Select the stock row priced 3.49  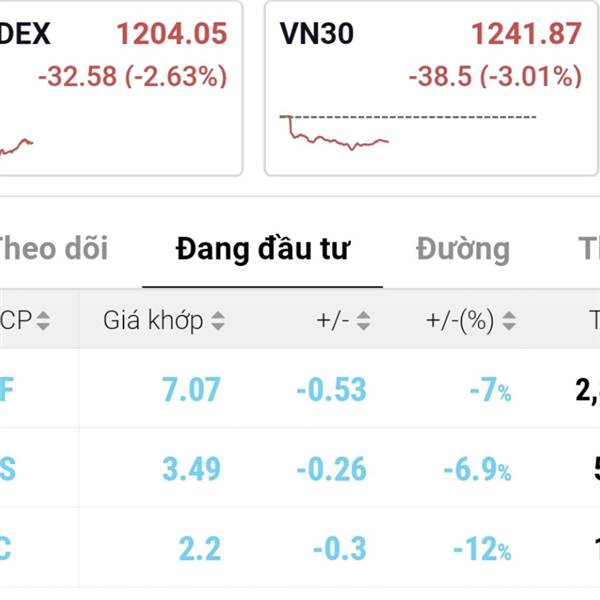[x=300, y=468]
